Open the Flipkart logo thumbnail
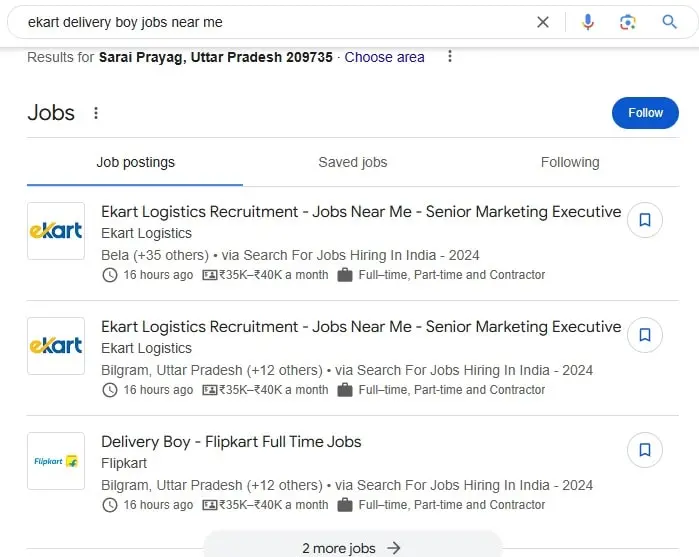 click(x=56, y=461)
